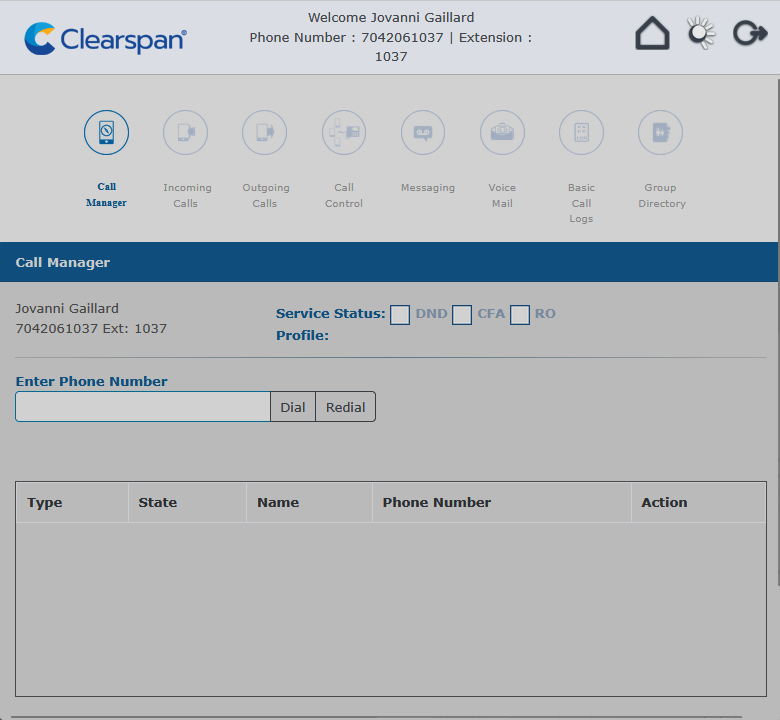
Task: Open the Outgoing Calls icon
Action: (x=264, y=133)
